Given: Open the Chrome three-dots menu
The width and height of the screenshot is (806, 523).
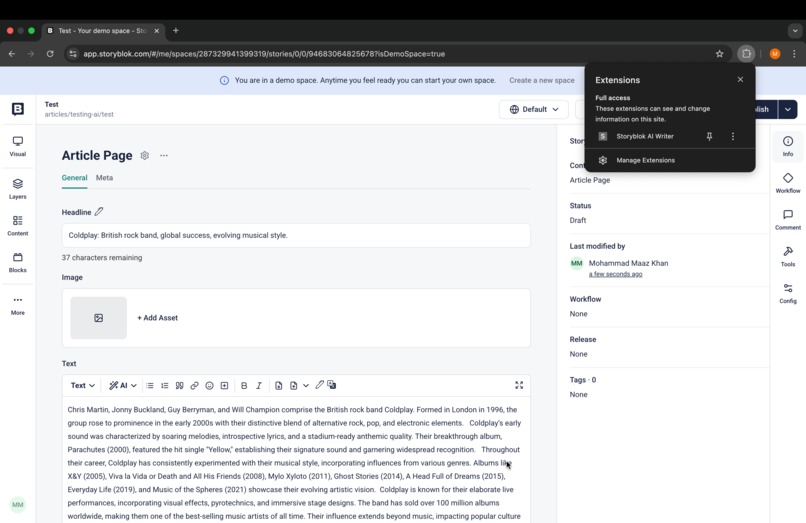Looking at the screenshot, I should (794, 53).
